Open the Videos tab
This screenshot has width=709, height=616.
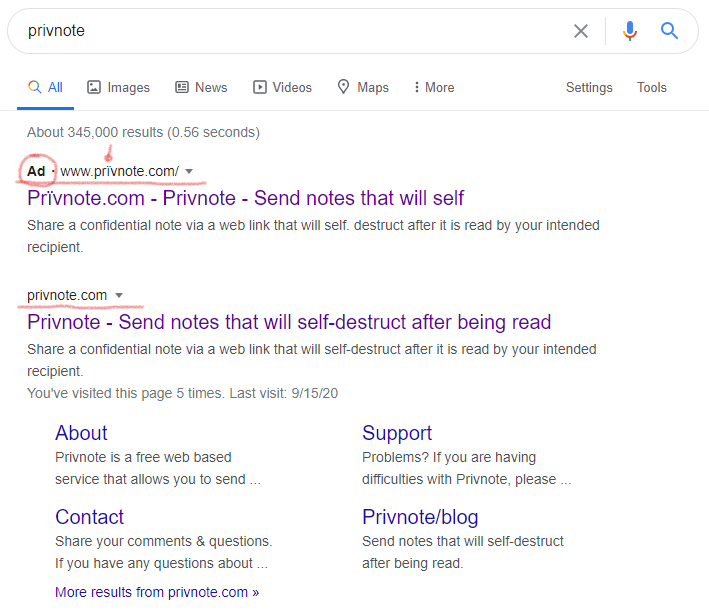pyautogui.click(x=283, y=87)
